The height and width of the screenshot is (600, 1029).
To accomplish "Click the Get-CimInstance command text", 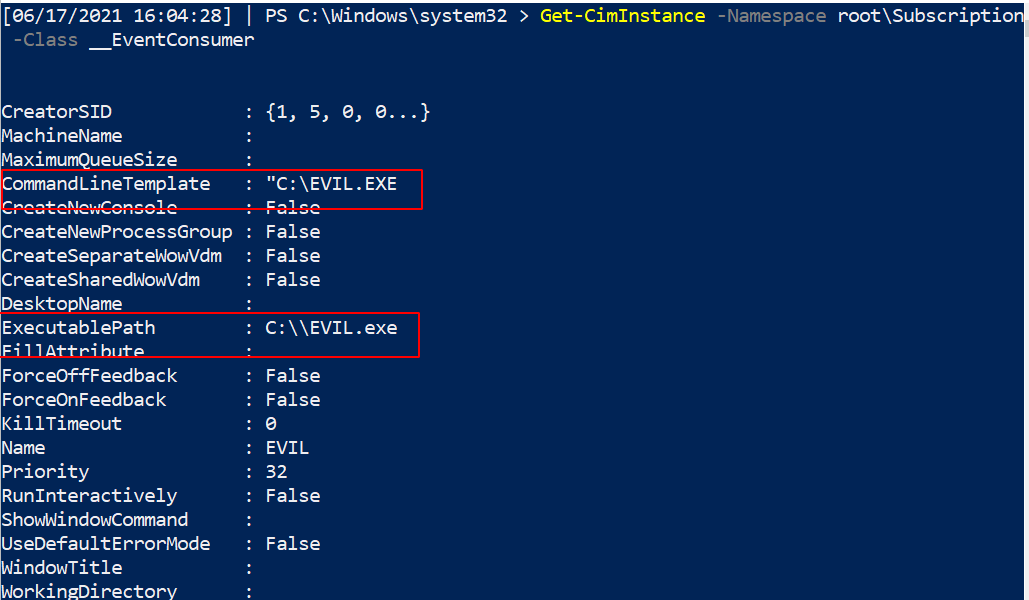I will coord(622,16).
